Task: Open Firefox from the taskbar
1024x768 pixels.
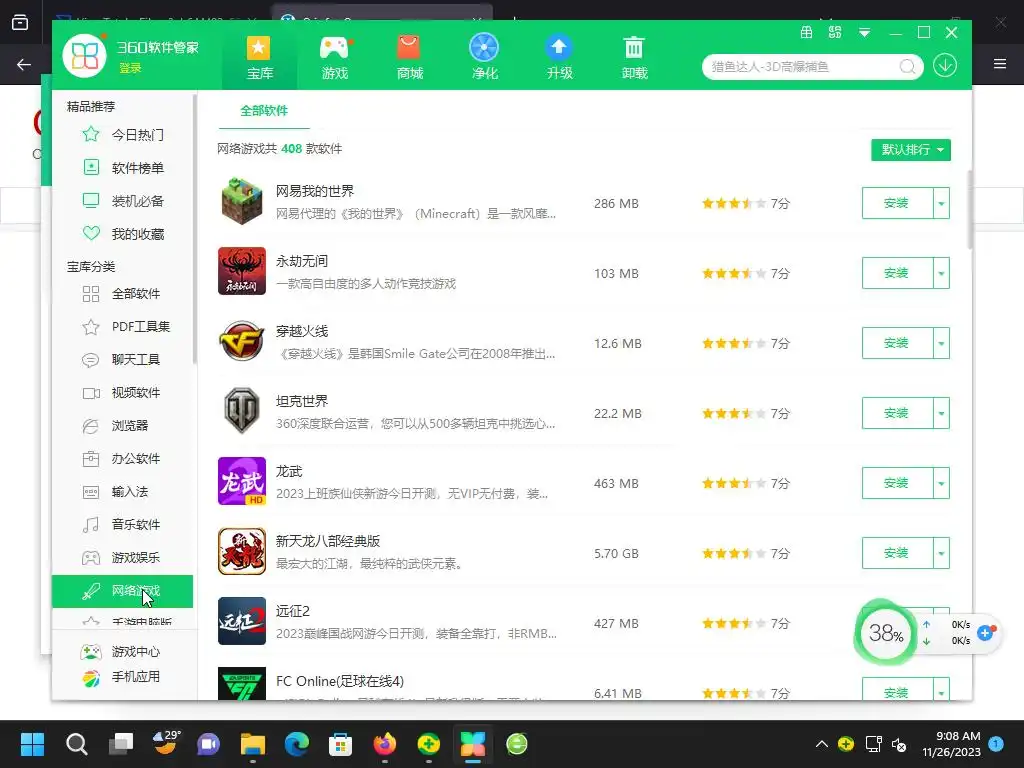Action: (385, 744)
